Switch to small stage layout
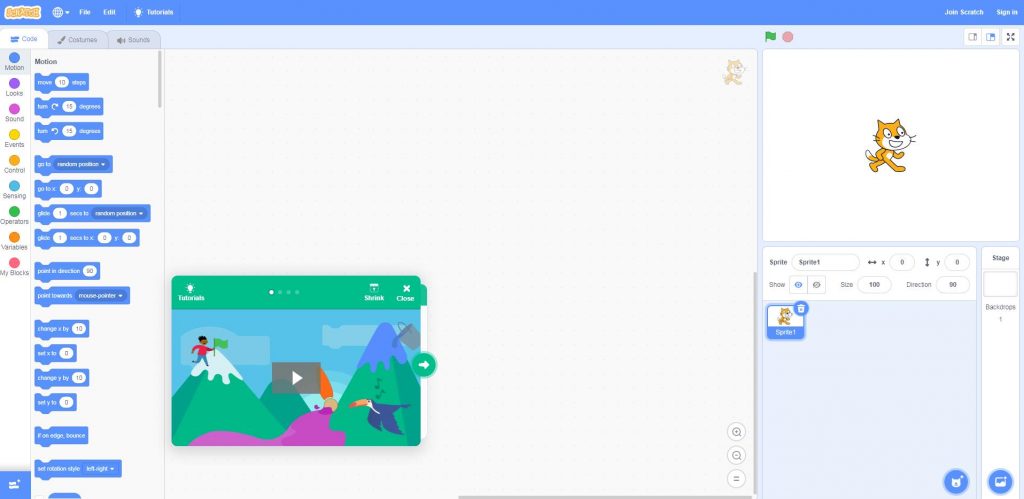 pos(972,37)
